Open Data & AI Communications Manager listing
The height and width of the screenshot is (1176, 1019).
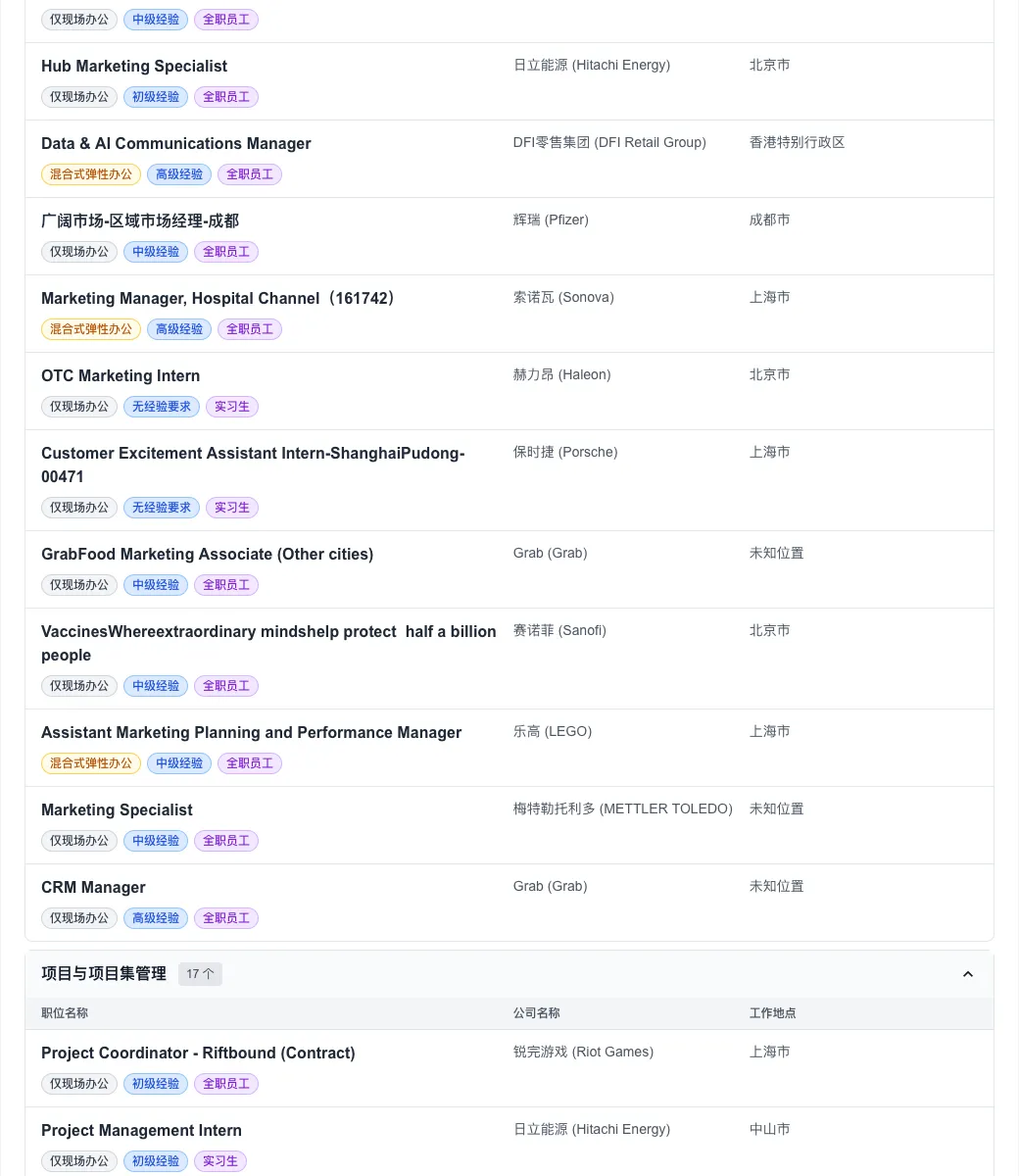(x=176, y=143)
